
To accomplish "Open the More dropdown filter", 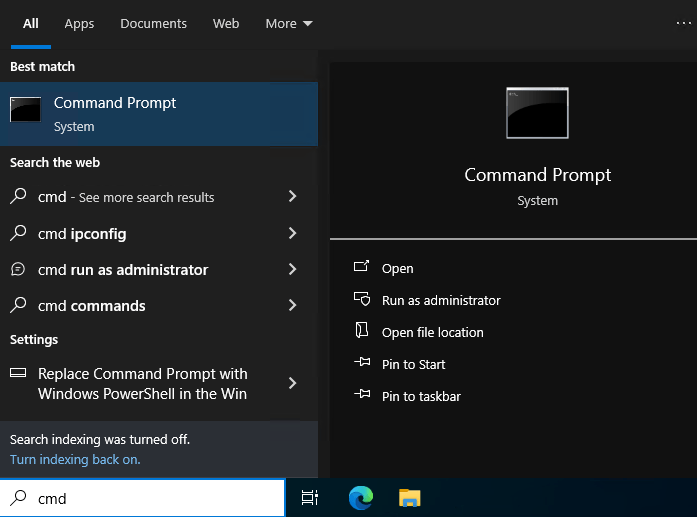I will coord(289,24).
